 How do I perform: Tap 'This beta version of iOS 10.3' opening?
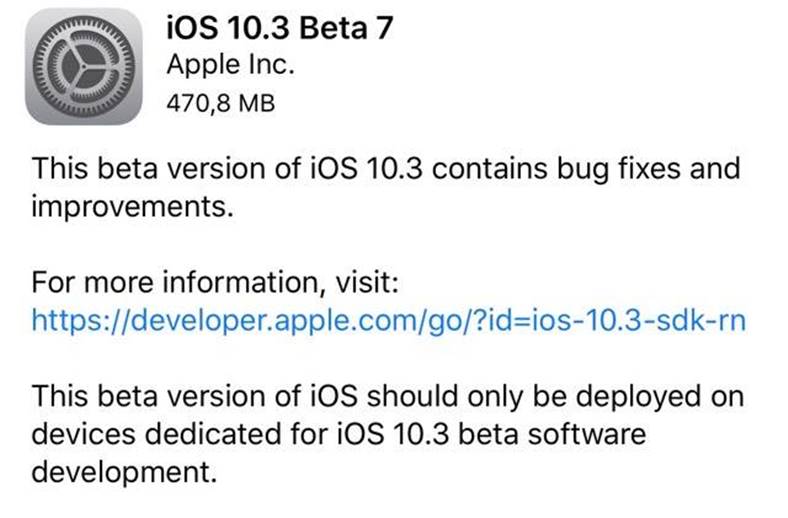(227, 169)
